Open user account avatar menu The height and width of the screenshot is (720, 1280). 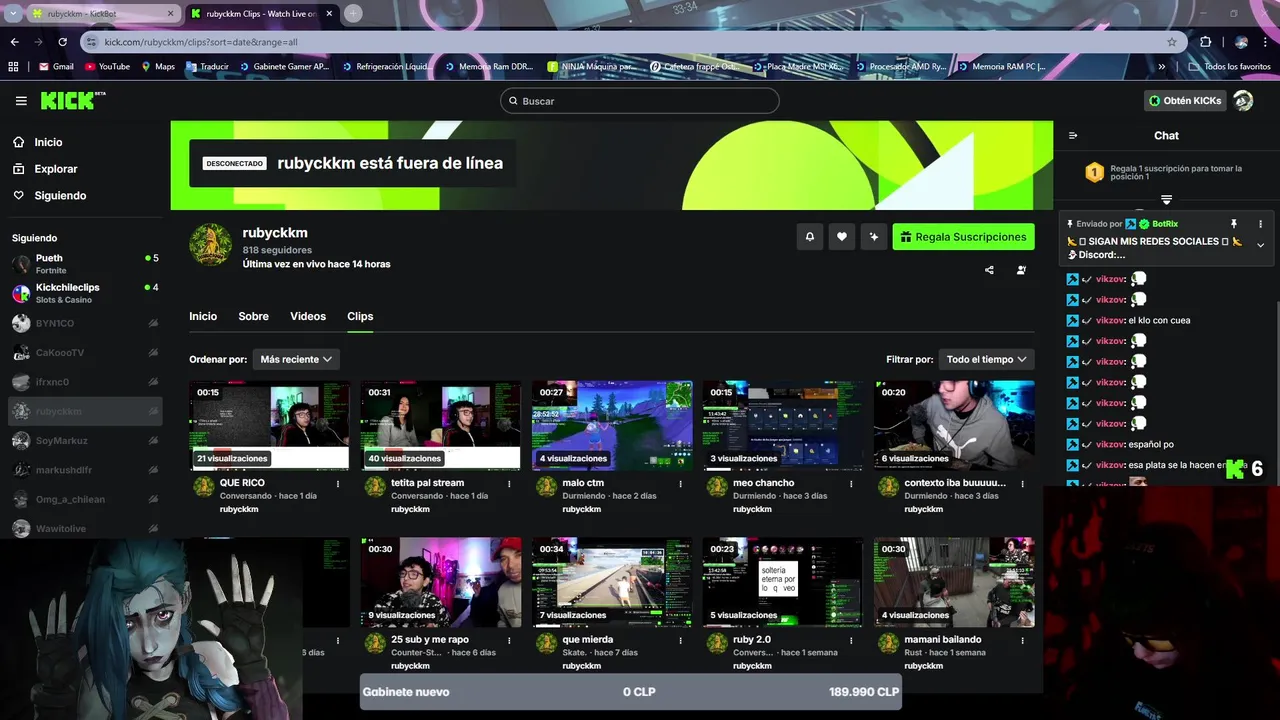pos(1243,101)
